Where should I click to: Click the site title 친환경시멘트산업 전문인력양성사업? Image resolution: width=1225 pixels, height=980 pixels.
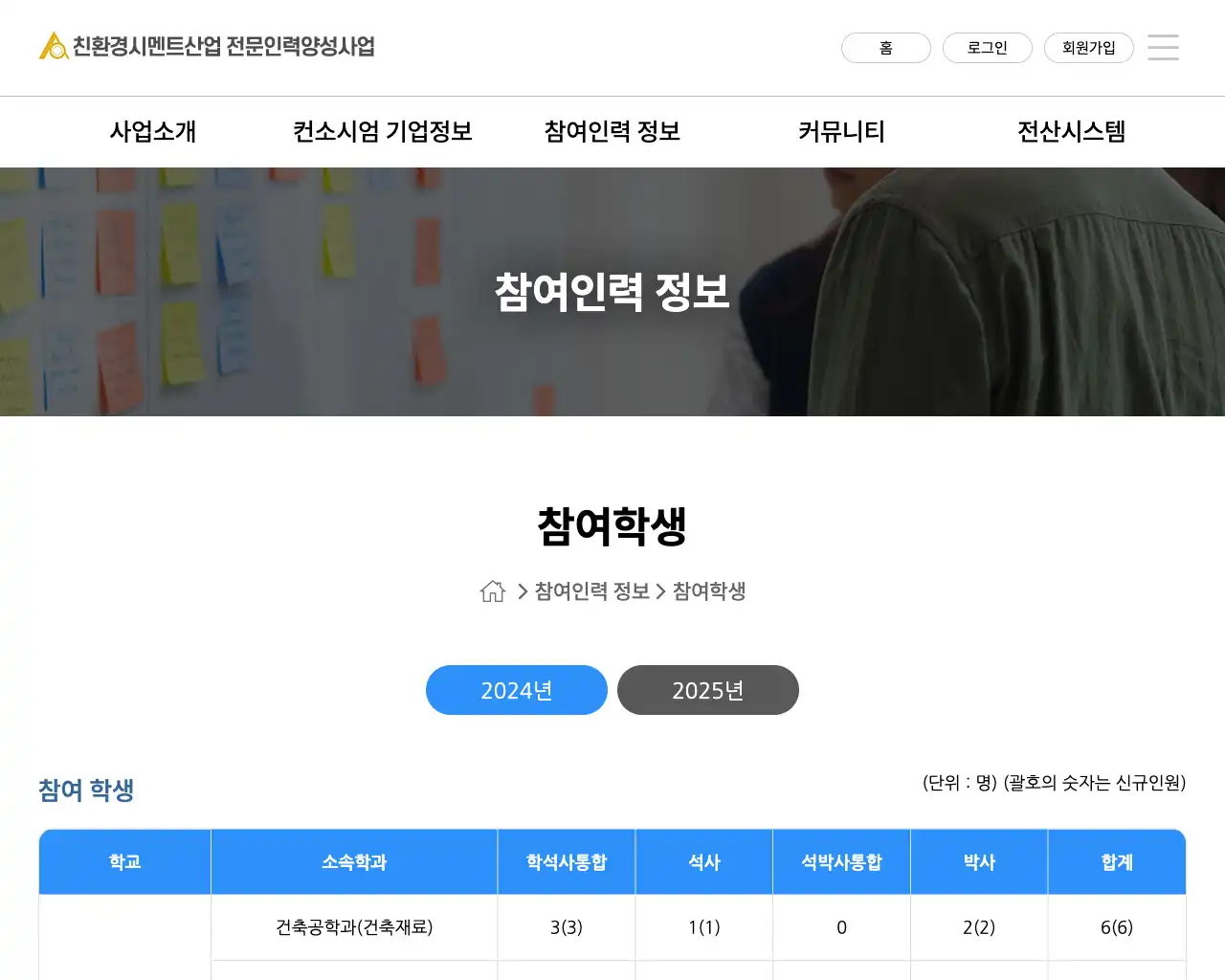tap(224, 46)
